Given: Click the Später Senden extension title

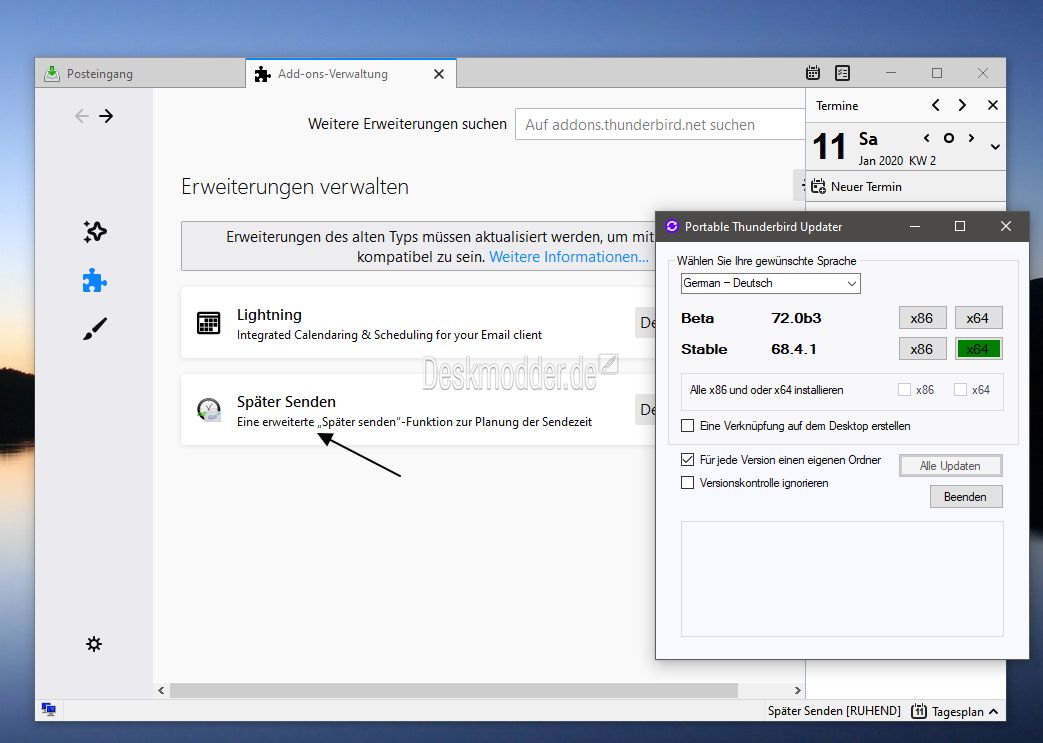Looking at the screenshot, I should (286, 402).
